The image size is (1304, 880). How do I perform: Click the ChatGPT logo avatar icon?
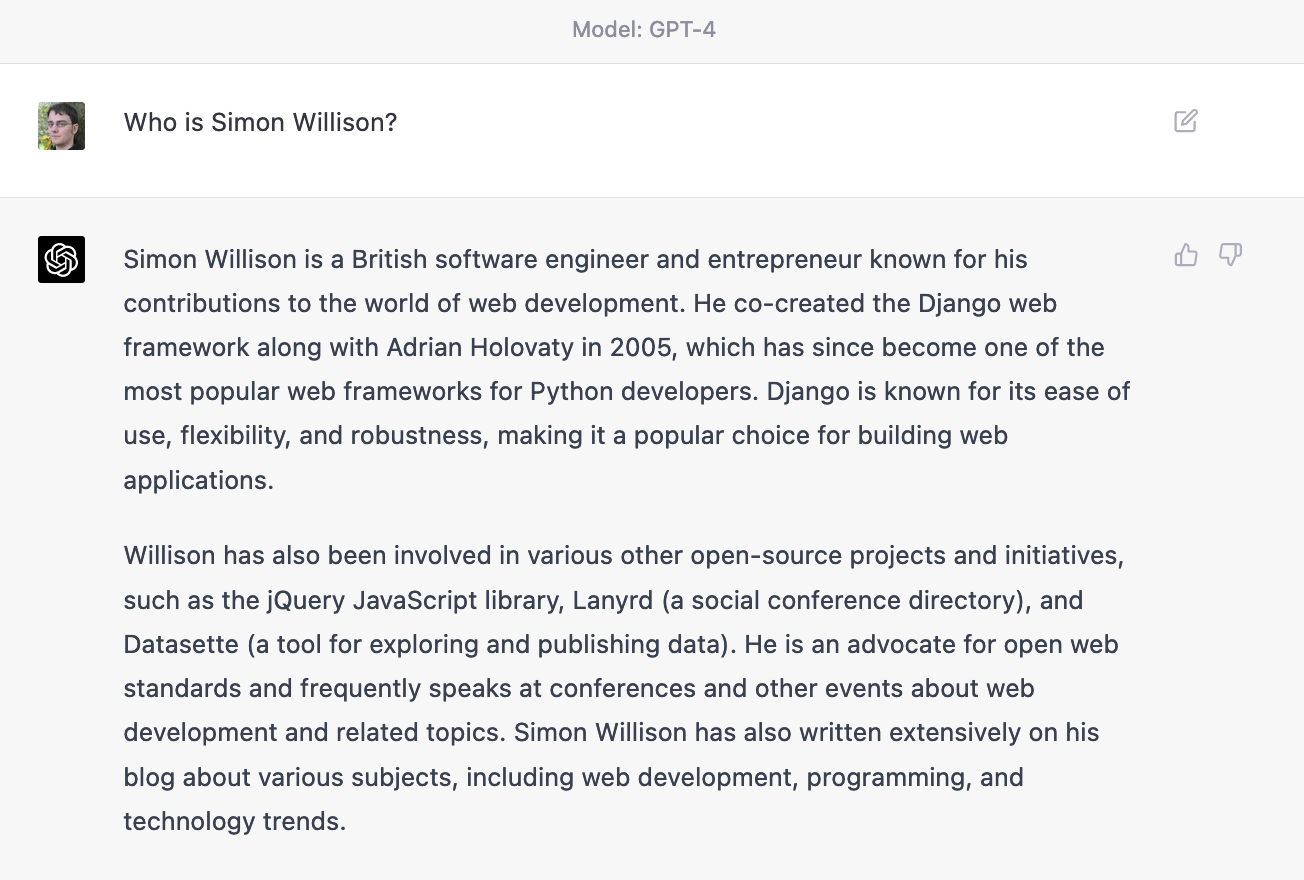tap(61, 260)
